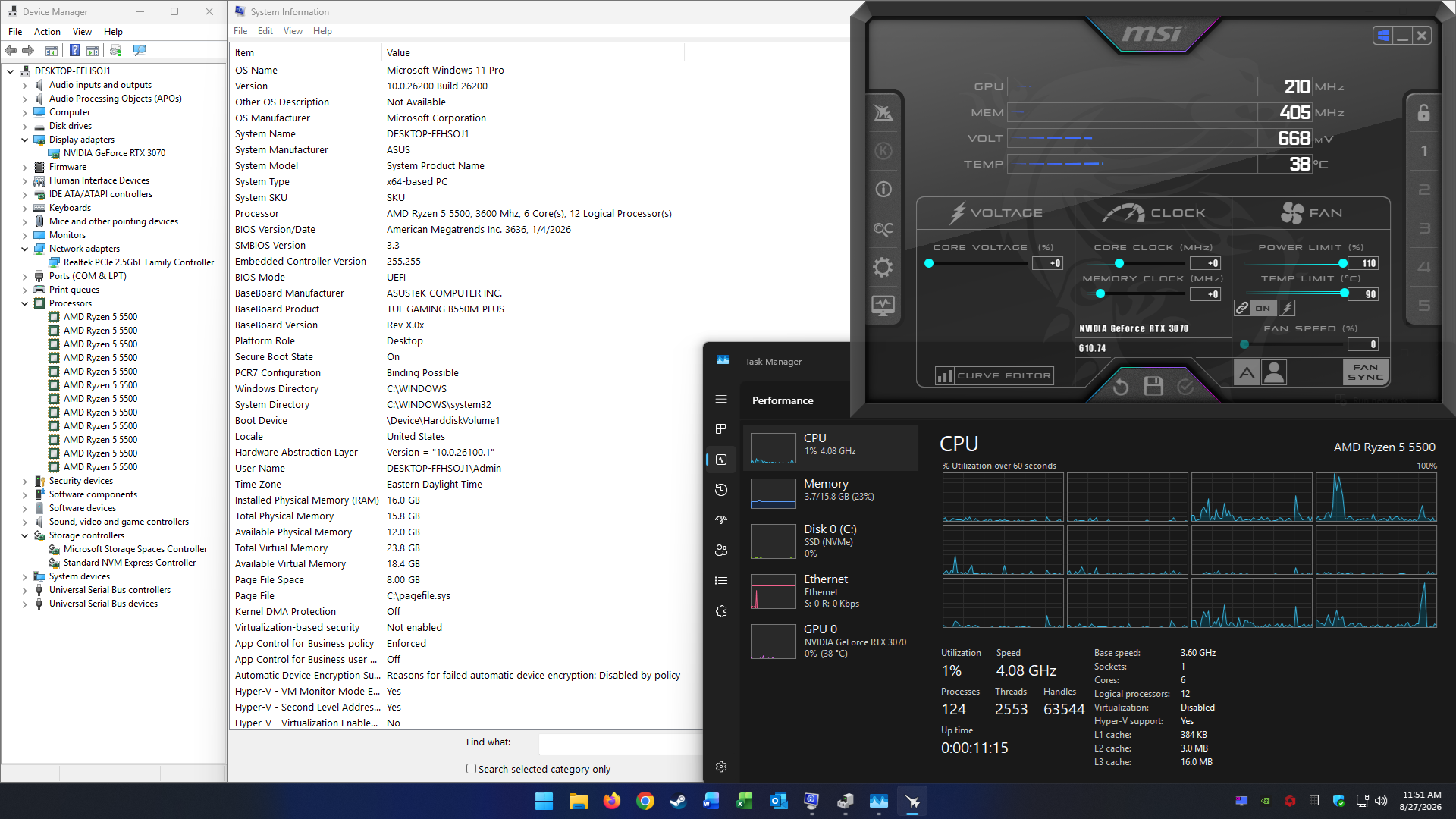Select Afterburner profile slot 1
The image size is (1456, 819).
(x=1424, y=151)
